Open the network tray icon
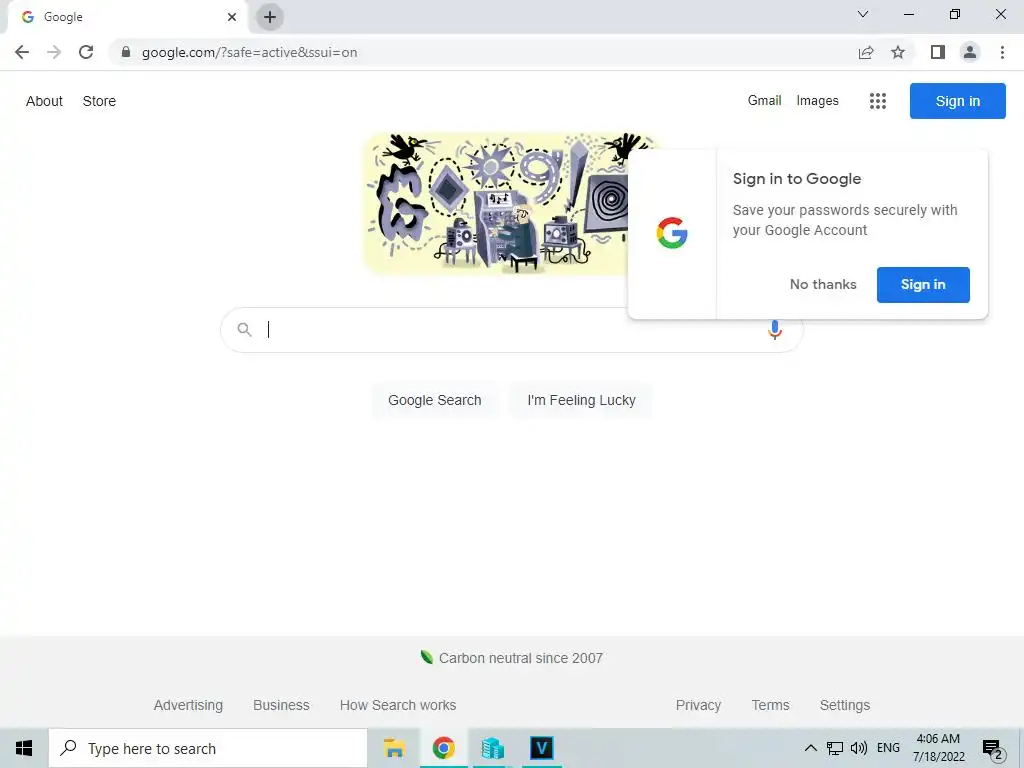 pyautogui.click(x=835, y=748)
